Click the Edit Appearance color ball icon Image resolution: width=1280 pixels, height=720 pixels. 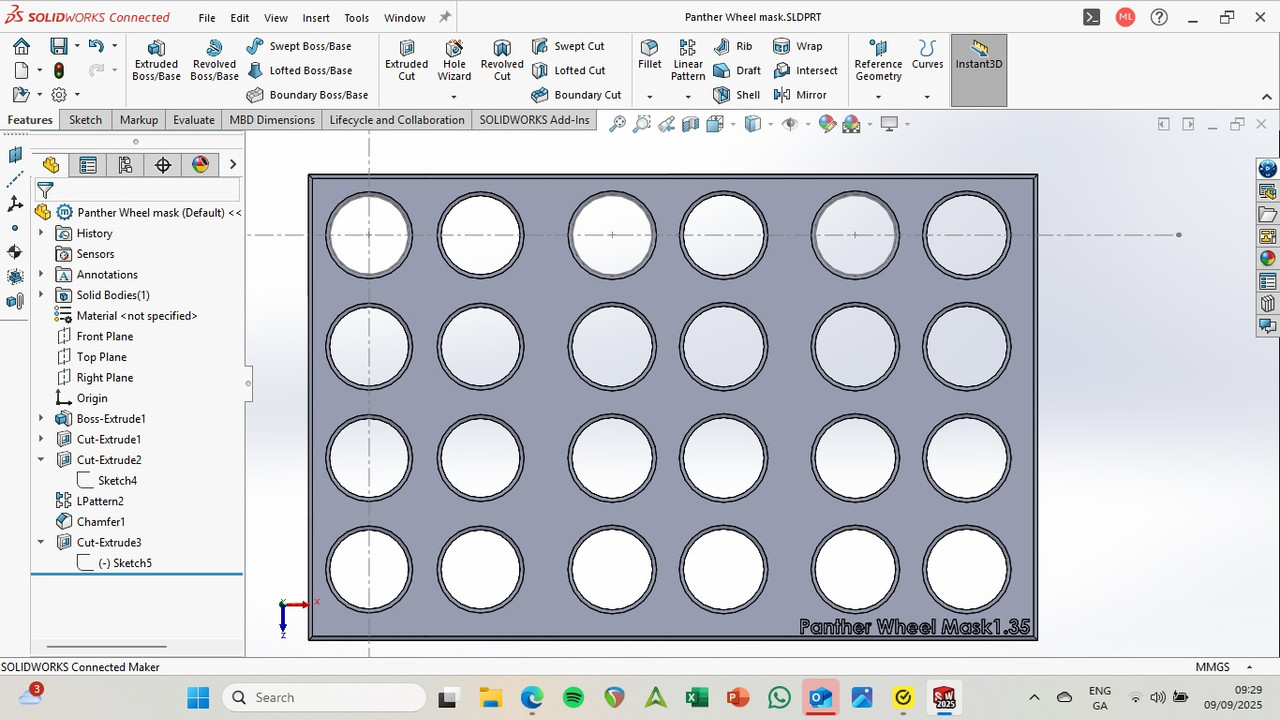pos(827,124)
